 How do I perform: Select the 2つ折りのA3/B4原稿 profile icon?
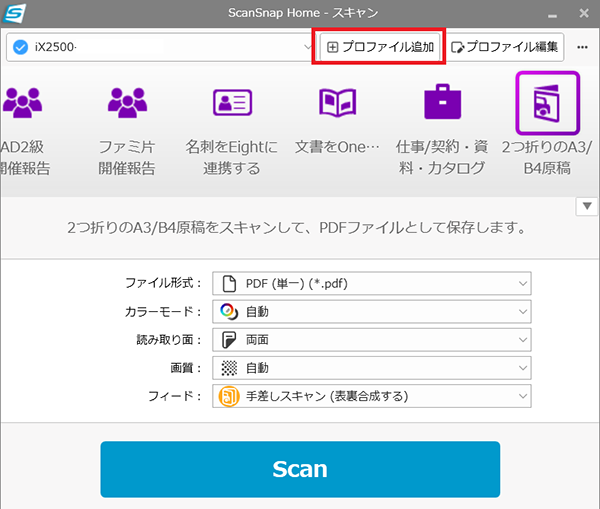548,103
